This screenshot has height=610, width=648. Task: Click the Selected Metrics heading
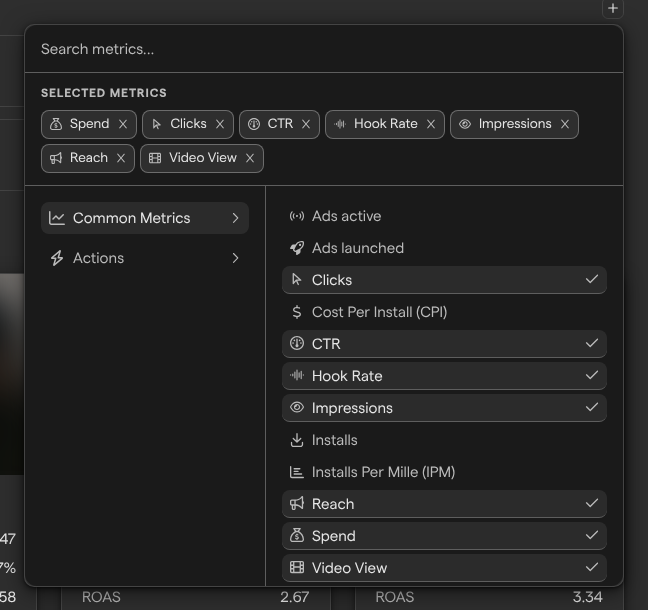click(x=104, y=93)
